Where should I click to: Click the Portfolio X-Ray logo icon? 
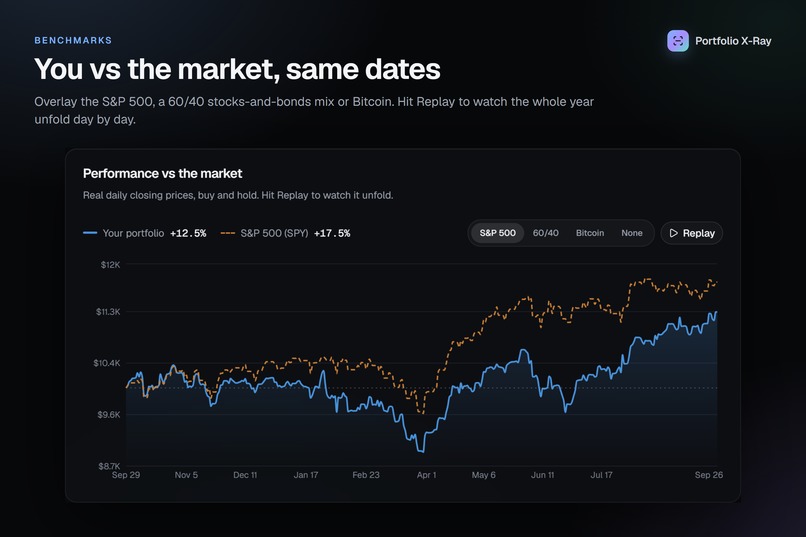tap(677, 41)
